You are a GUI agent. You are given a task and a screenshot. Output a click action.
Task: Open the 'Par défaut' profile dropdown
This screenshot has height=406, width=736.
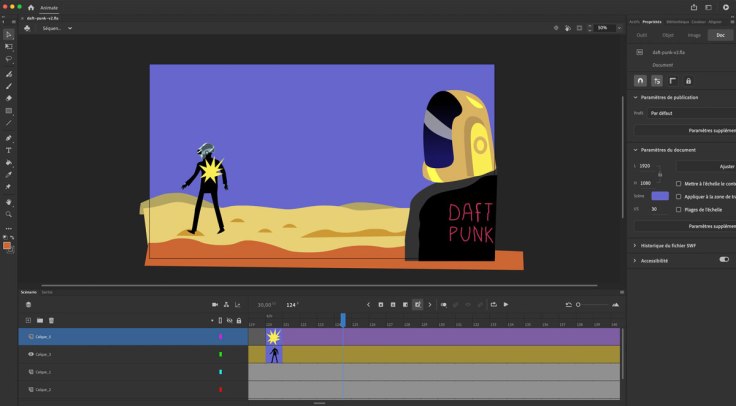(692, 113)
